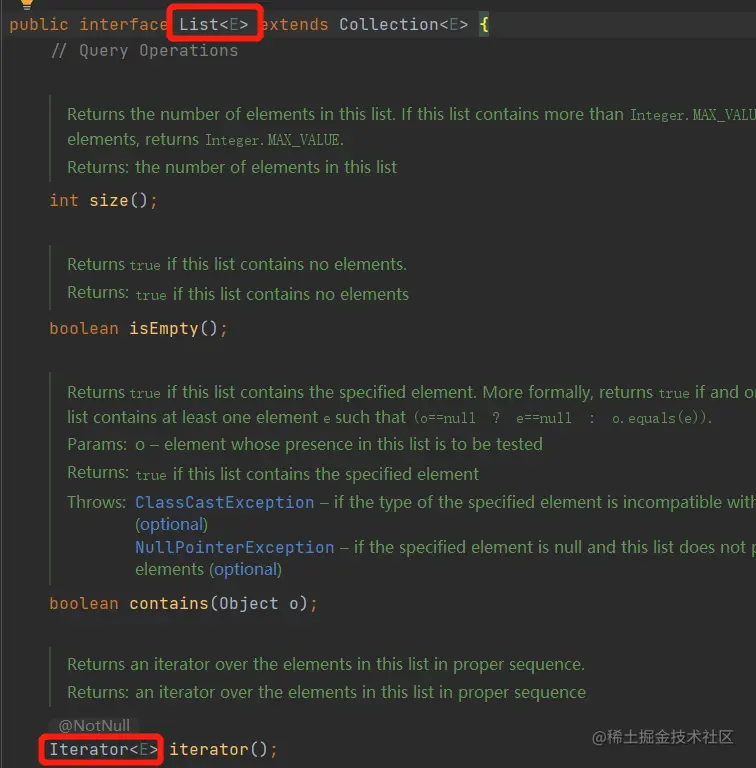This screenshot has height=768, width=756.
Task: Click the Iterator<E> return type
Action: 103,749
